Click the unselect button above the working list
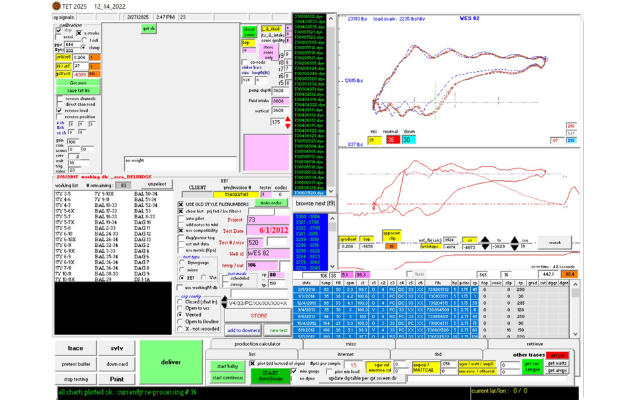 click(157, 184)
